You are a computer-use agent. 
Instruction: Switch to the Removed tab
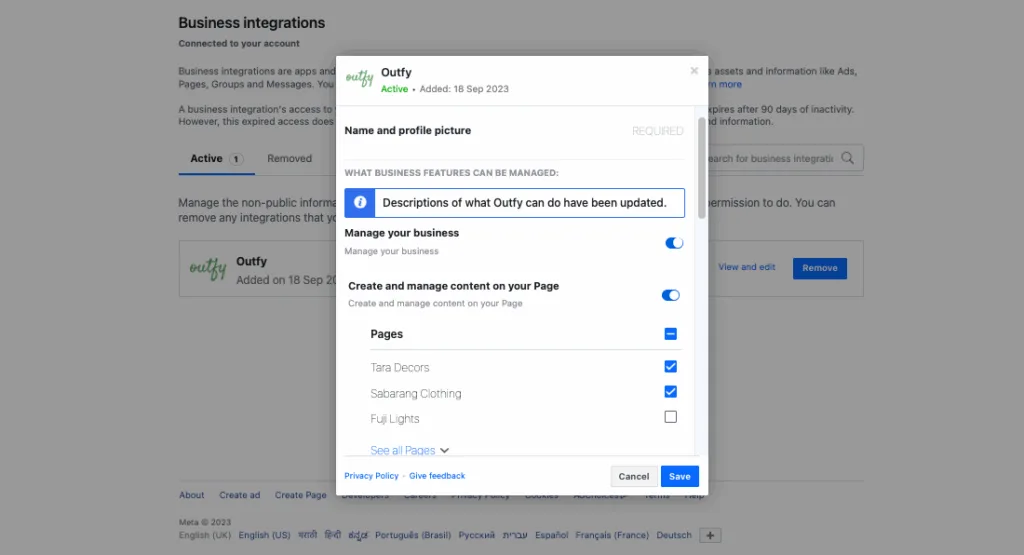tap(289, 158)
